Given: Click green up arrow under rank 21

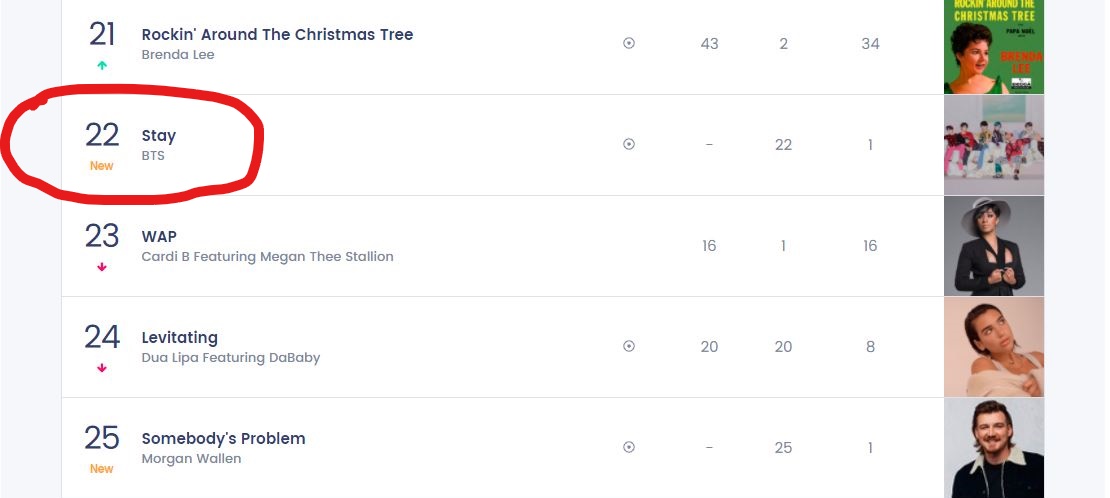Looking at the screenshot, I should click(x=102, y=65).
